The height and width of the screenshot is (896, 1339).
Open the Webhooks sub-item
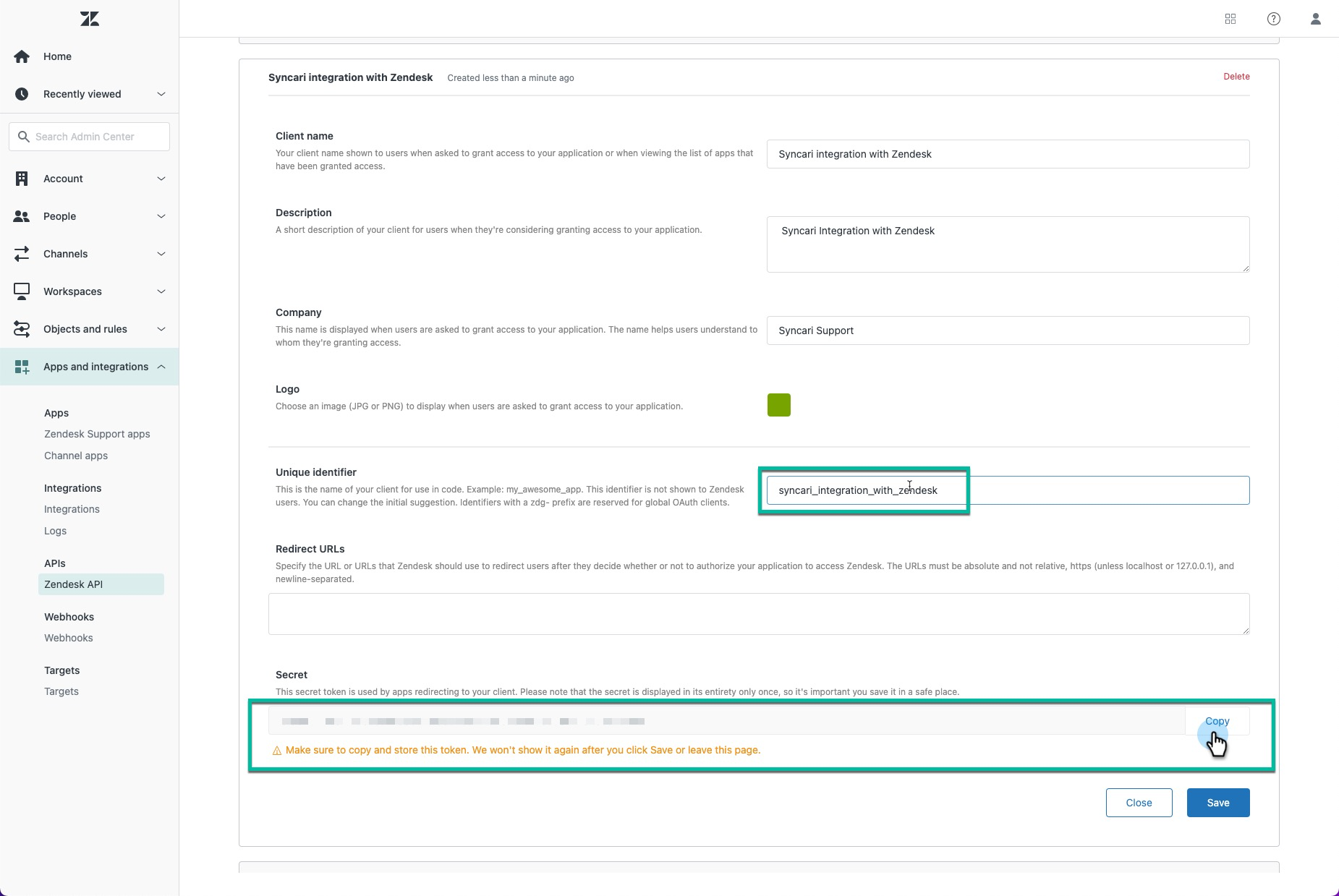point(68,638)
